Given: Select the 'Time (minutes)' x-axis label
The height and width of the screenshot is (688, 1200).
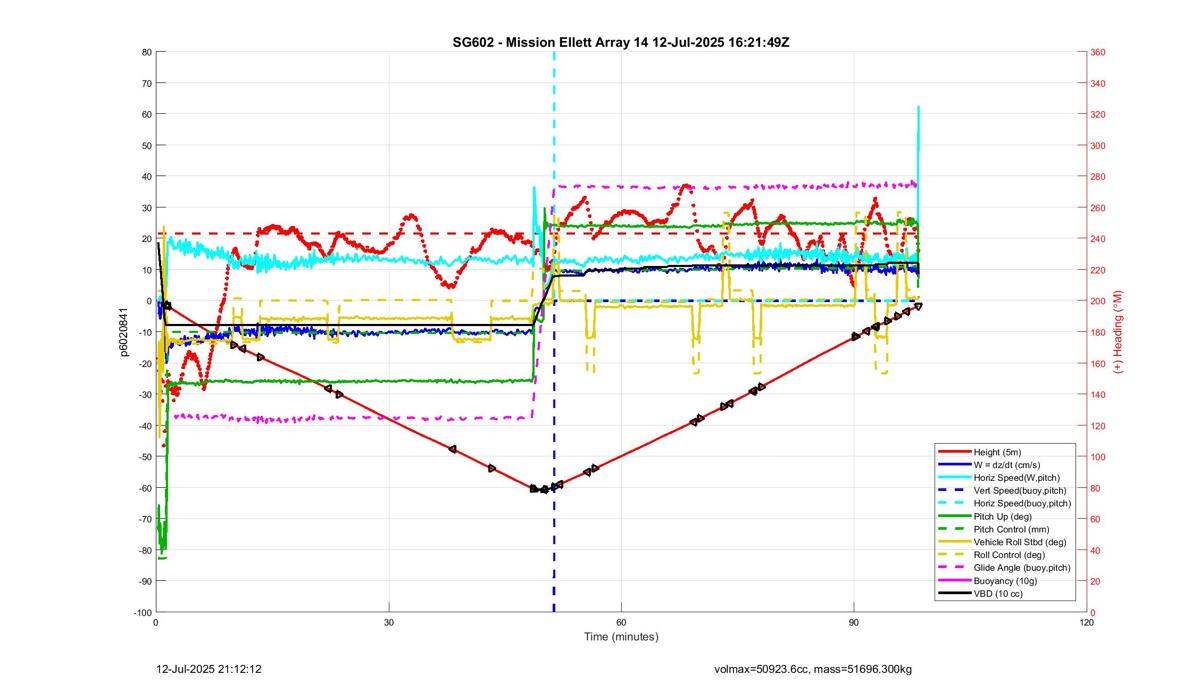Looking at the screenshot, I should click(x=621, y=637).
